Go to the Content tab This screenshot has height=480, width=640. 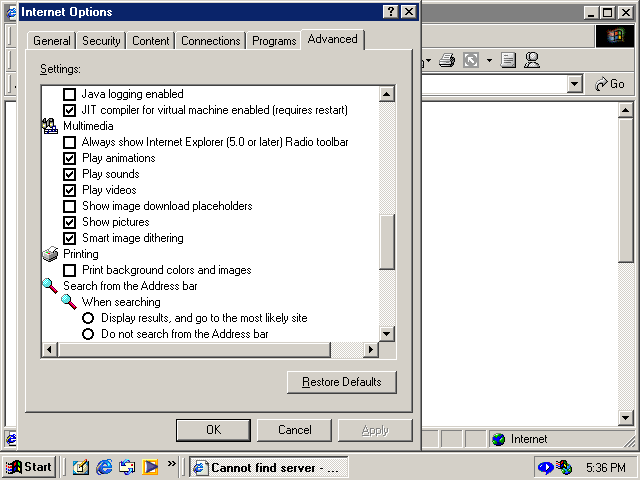[150, 41]
